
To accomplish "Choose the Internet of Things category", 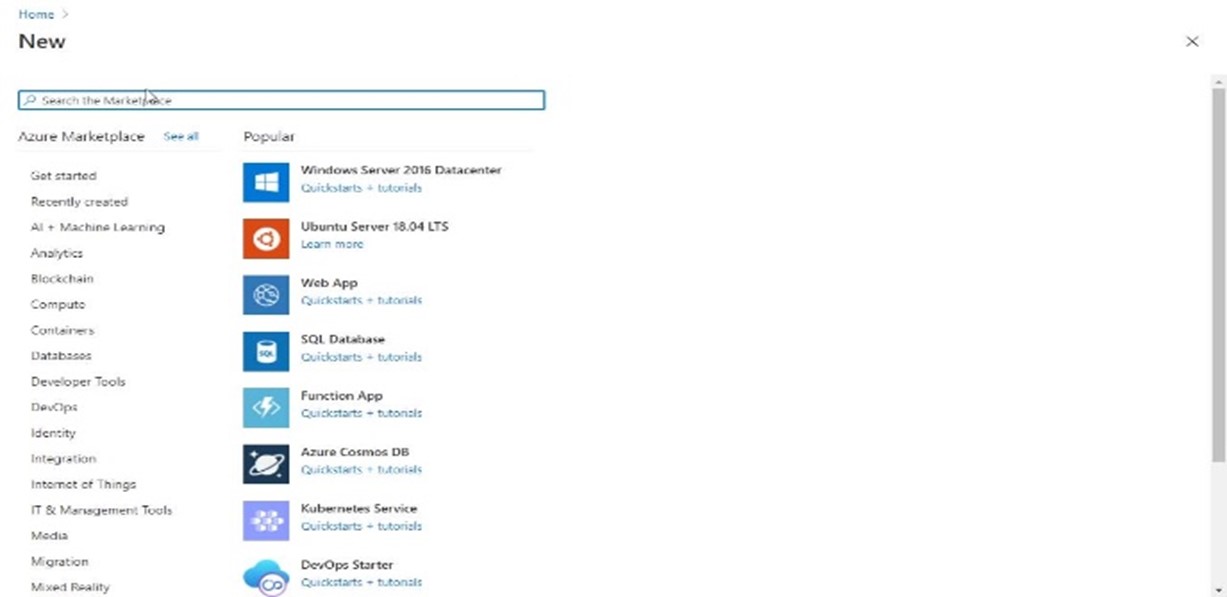I will 83,484.
